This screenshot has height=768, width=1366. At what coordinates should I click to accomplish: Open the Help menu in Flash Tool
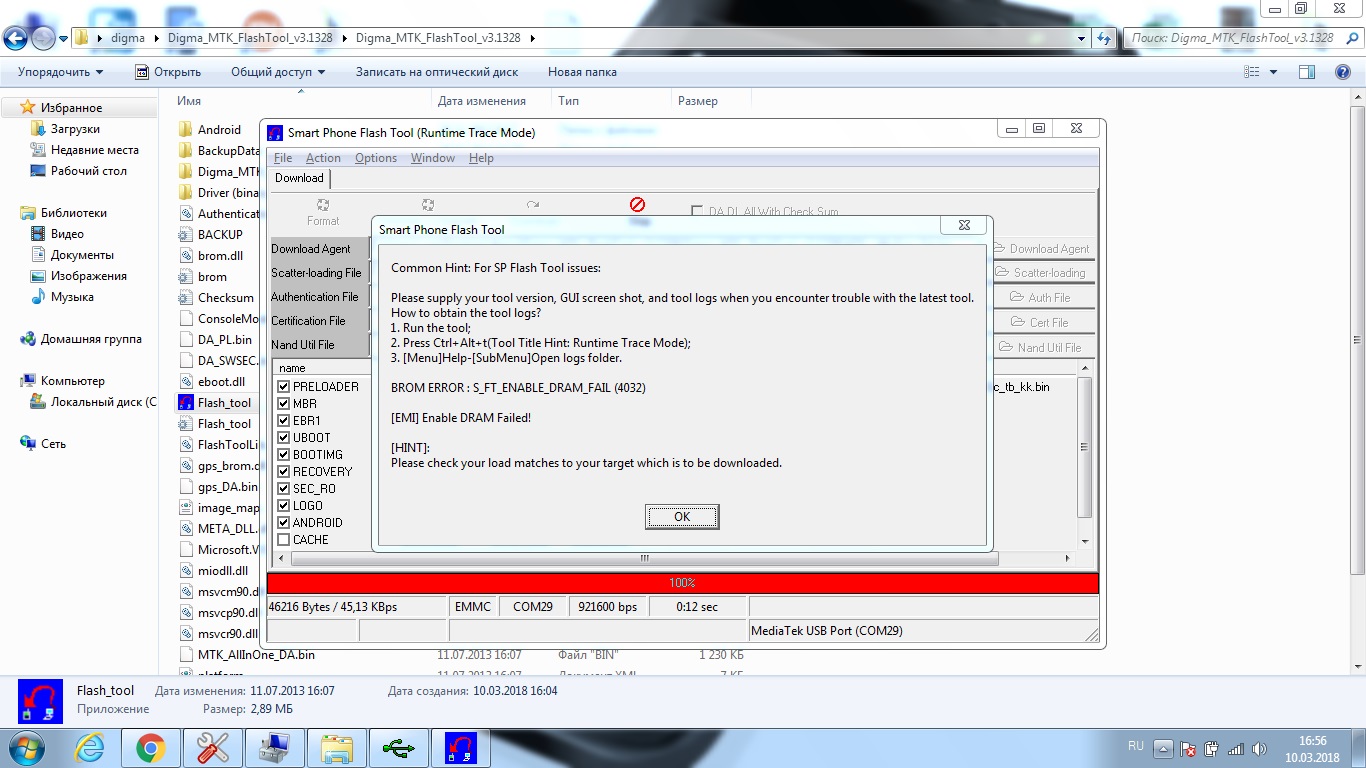click(x=481, y=158)
